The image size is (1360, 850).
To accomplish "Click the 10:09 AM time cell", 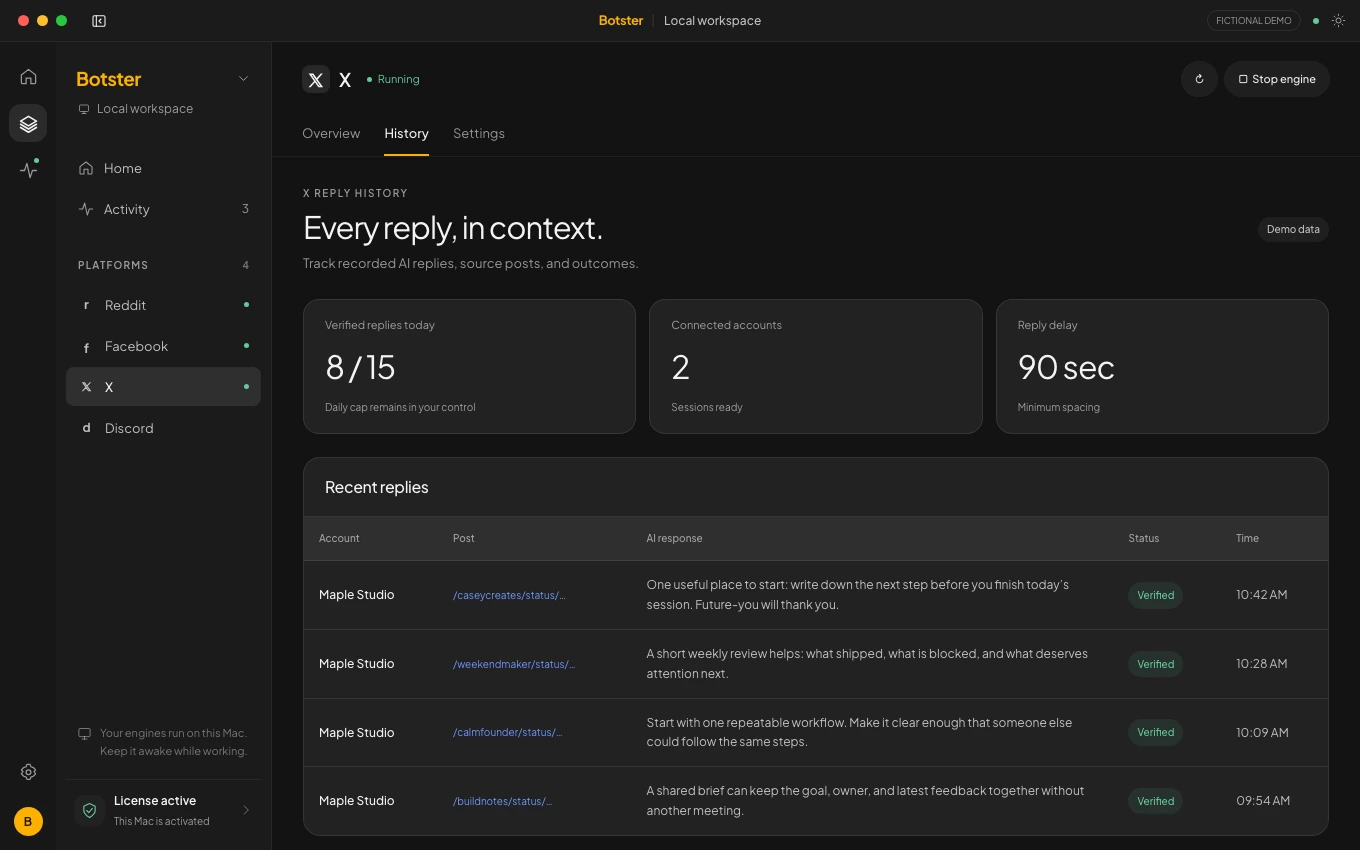I will click(x=1262, y=732).
